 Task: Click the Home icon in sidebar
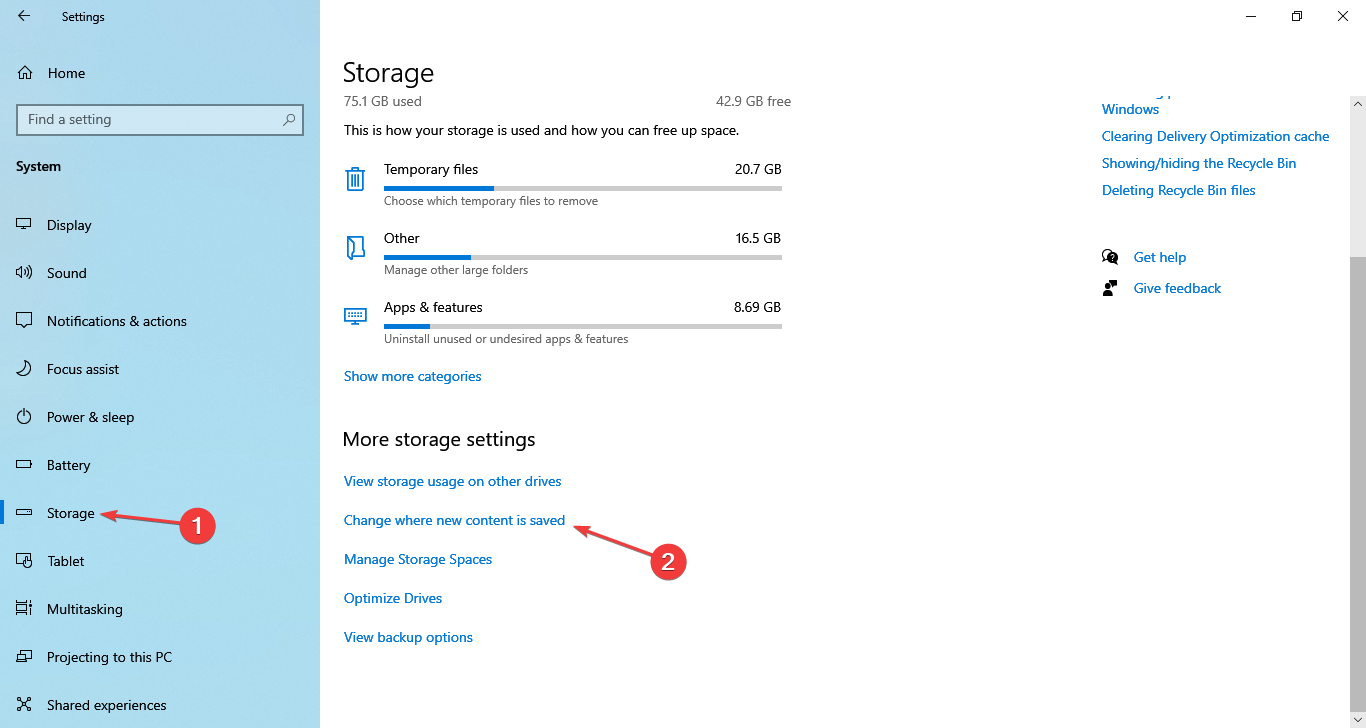coord(25,73)
